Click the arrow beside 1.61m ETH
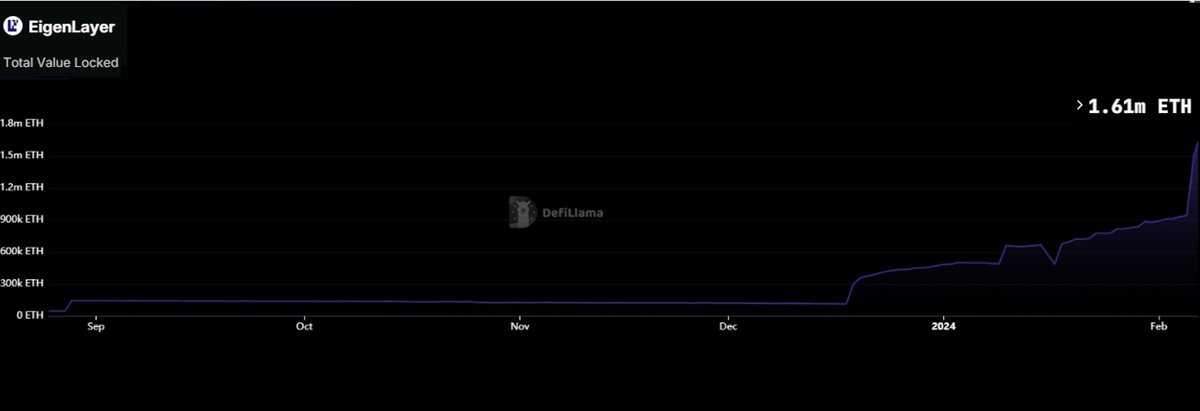The image size is (1200, 411). [x=1080, y=104]
